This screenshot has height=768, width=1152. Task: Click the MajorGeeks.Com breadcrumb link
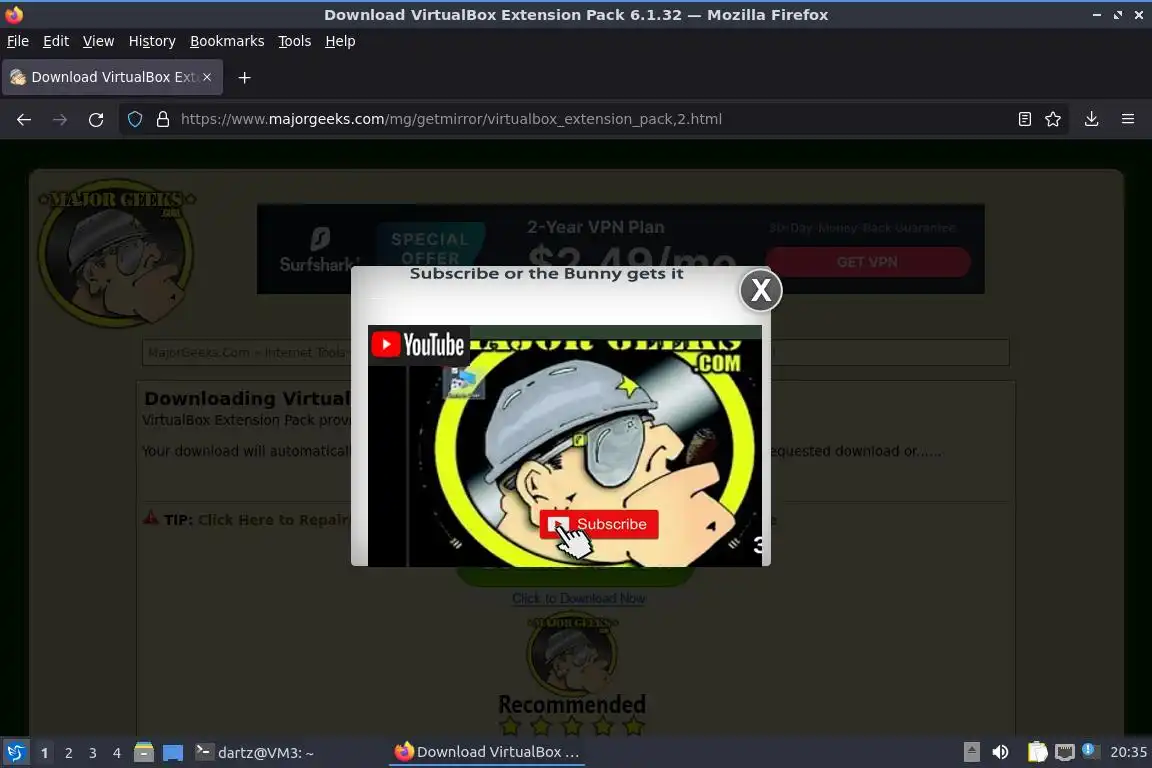199,353
